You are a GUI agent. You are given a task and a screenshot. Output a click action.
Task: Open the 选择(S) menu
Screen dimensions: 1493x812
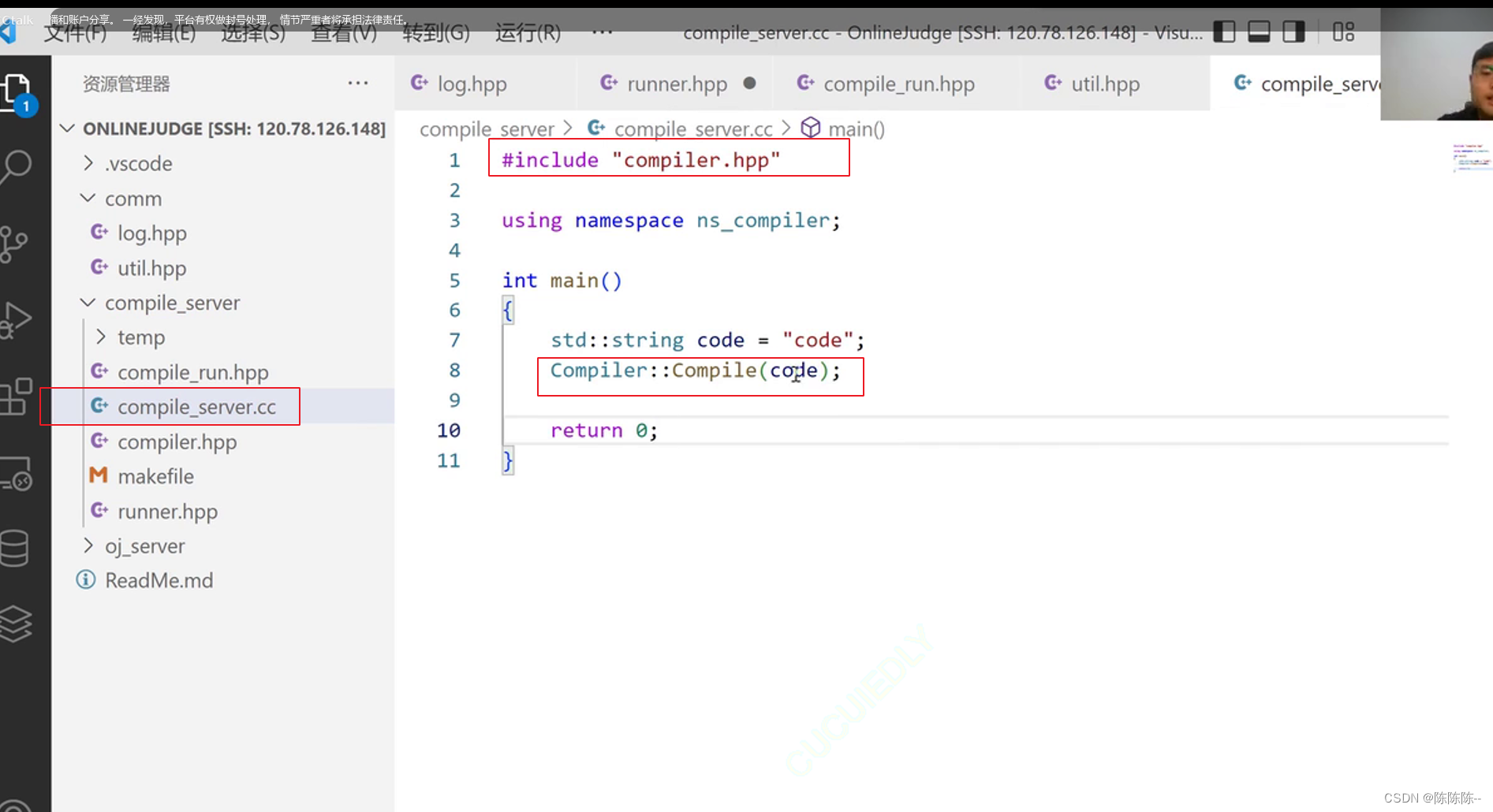click(x=253, y=33)
